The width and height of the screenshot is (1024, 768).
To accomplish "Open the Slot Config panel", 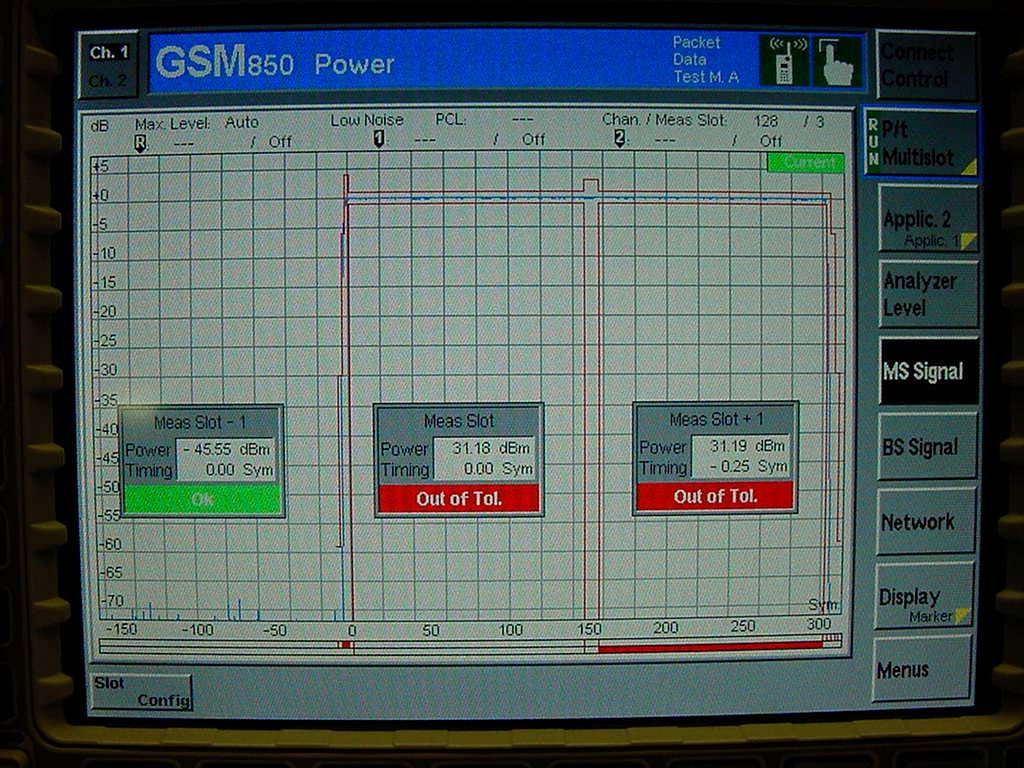I will (x=140, y=690).
